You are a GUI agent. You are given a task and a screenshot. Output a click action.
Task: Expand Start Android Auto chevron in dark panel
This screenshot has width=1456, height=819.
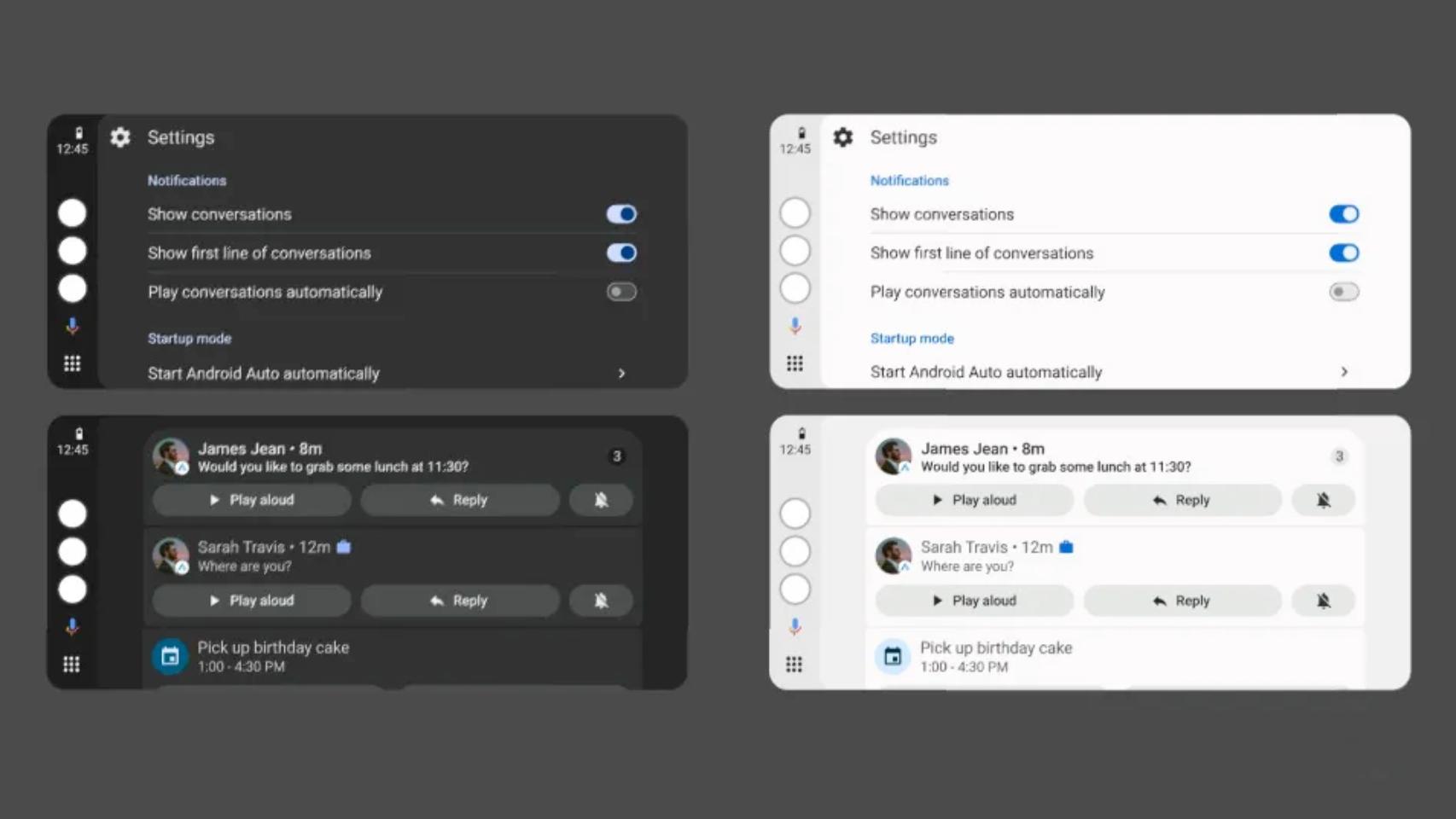621,374
